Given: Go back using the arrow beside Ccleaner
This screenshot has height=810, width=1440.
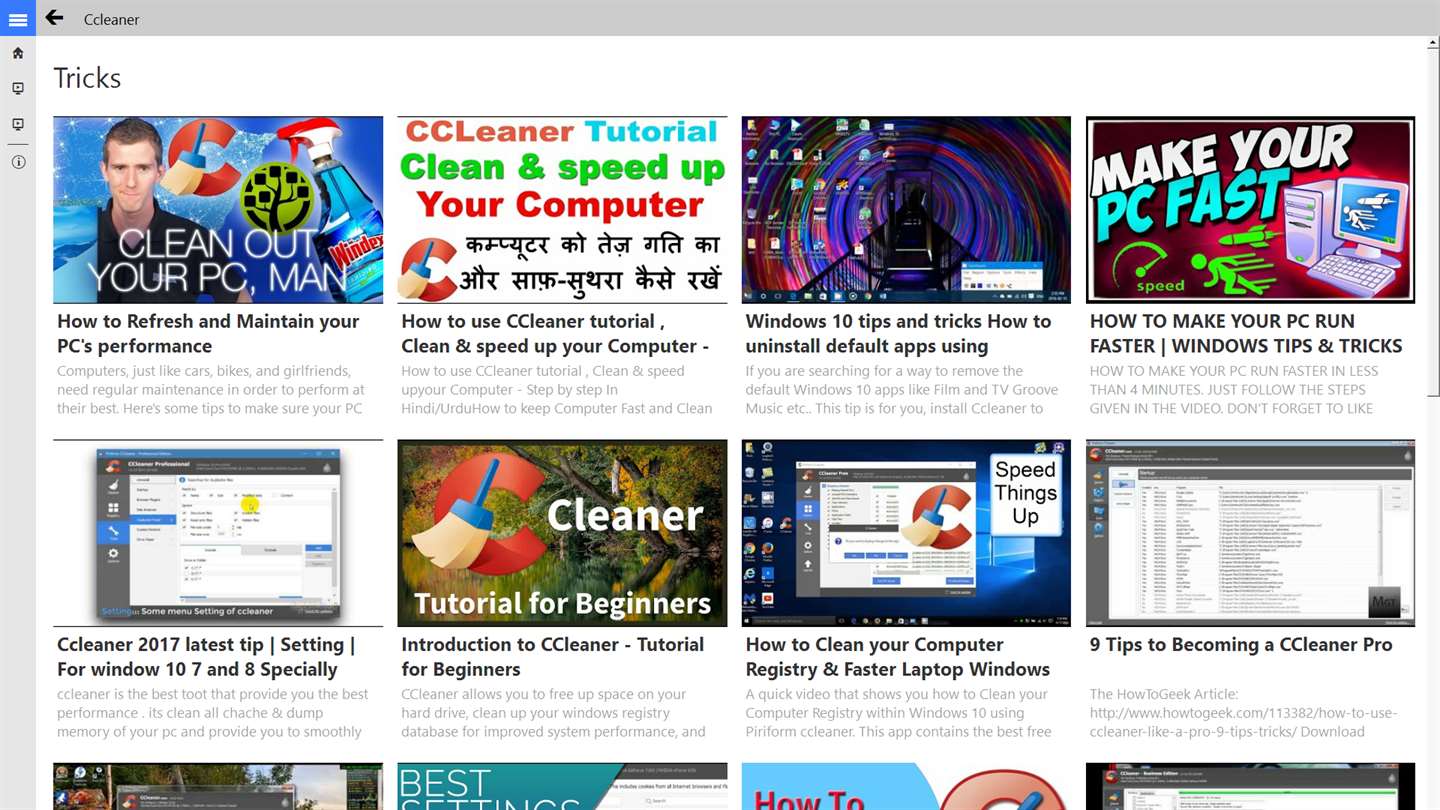Looking at the screenshot, I should point(54,18).
